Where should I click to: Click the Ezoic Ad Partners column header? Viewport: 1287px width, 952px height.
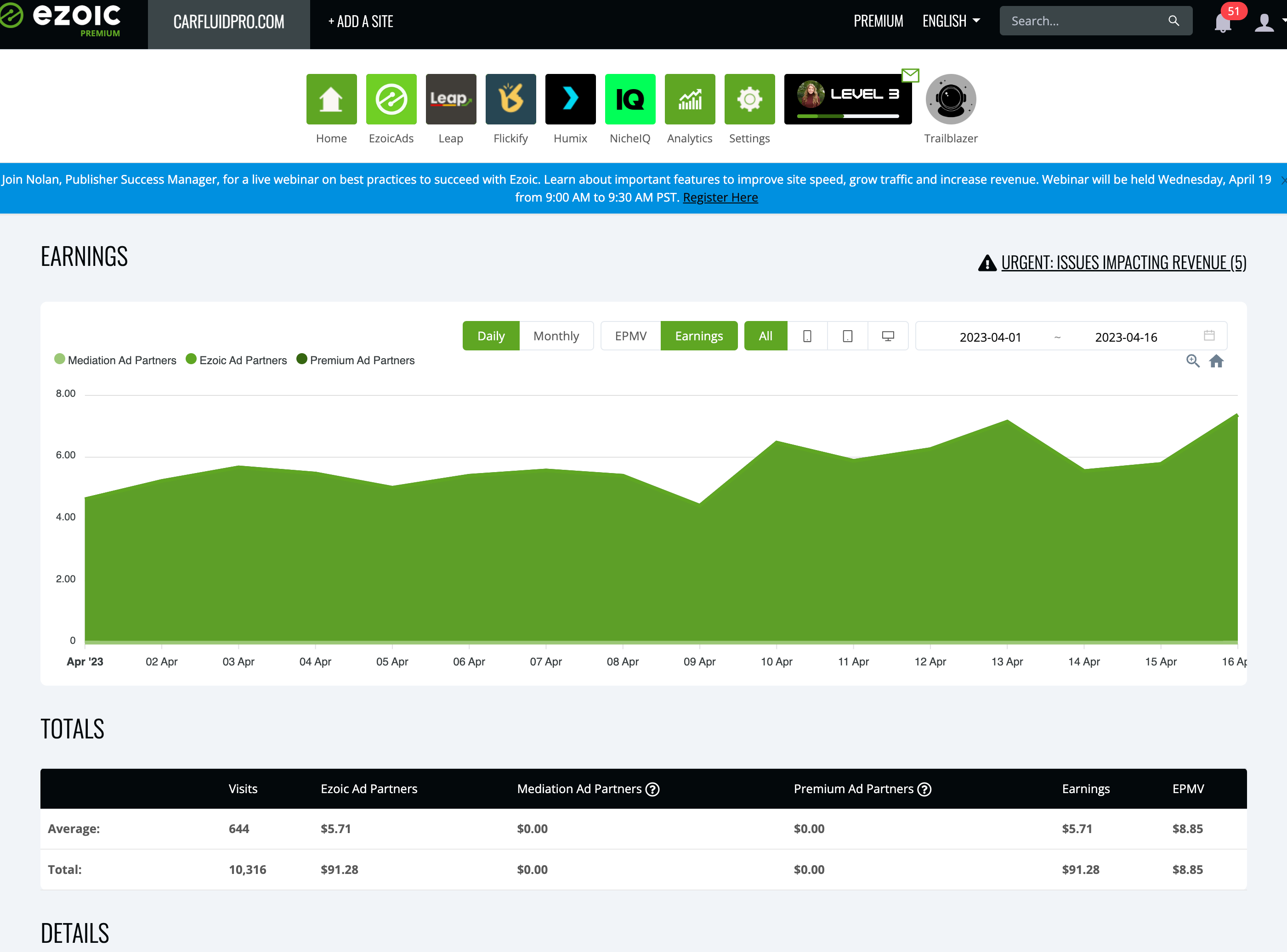pos(369,789)
